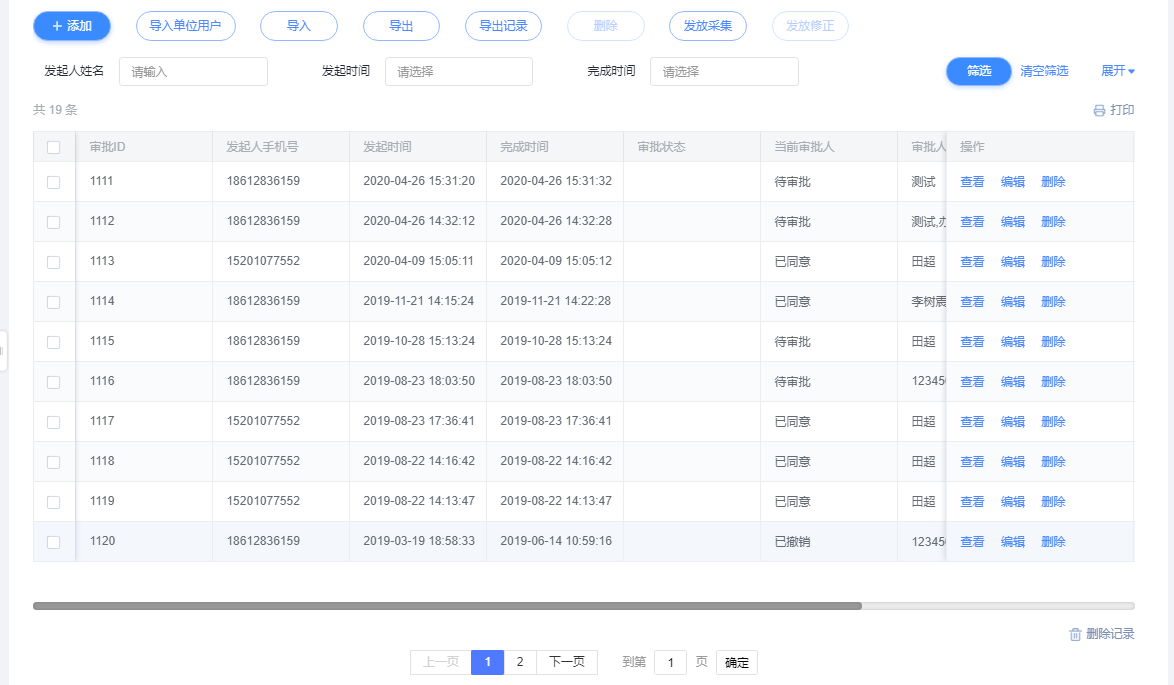Screen dimensions: 1174x685
Task: Open the 完成时间 date picker
Action: [723, 72]
